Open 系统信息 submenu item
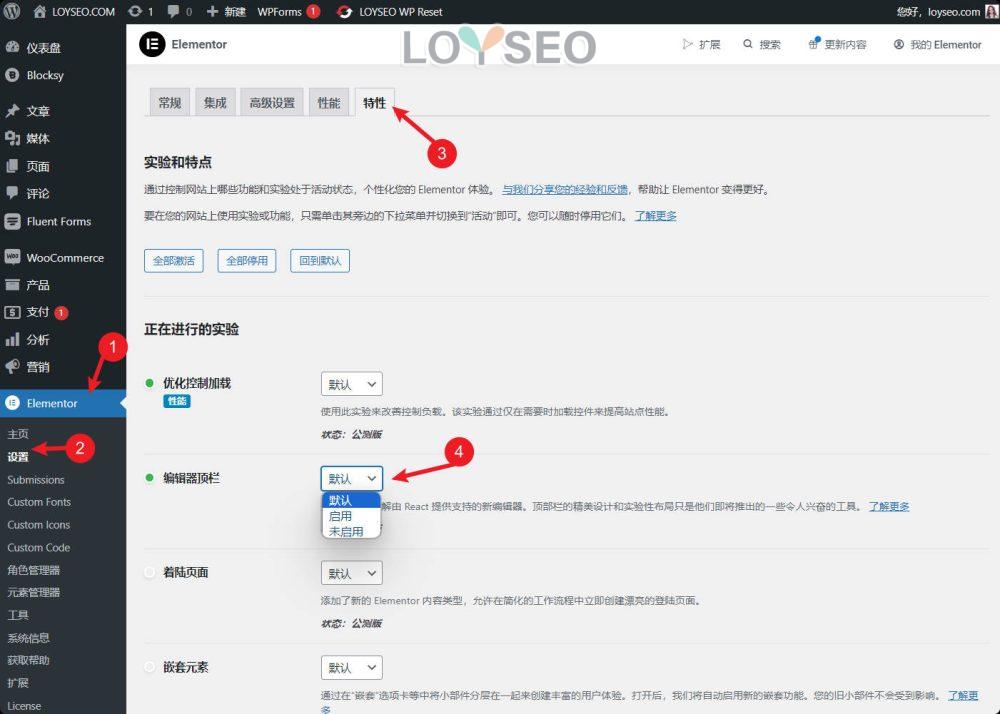This screenshot has width=1000, height=714. (x=28, y=638)
